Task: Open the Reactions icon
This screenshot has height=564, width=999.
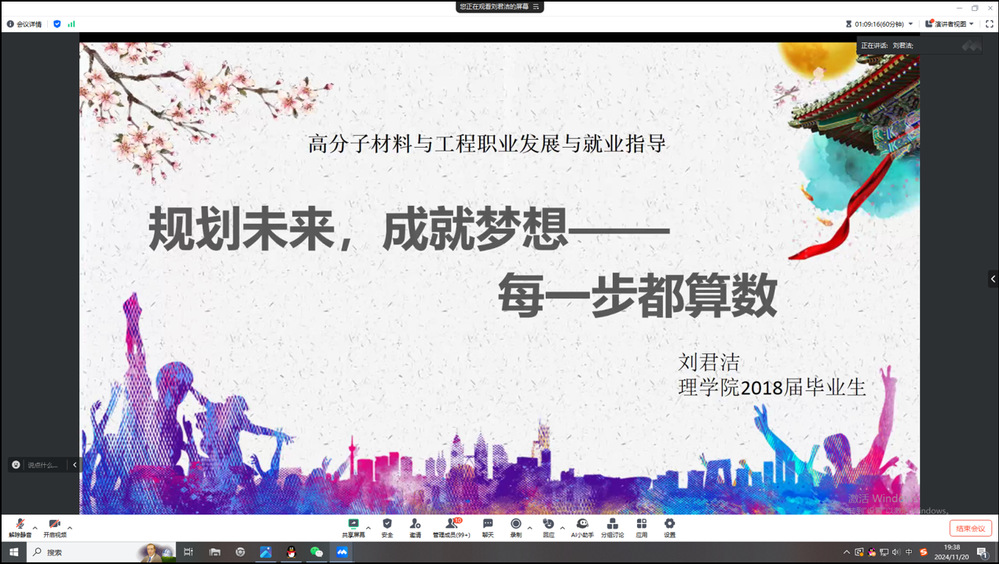Action: tap(548, 525)
